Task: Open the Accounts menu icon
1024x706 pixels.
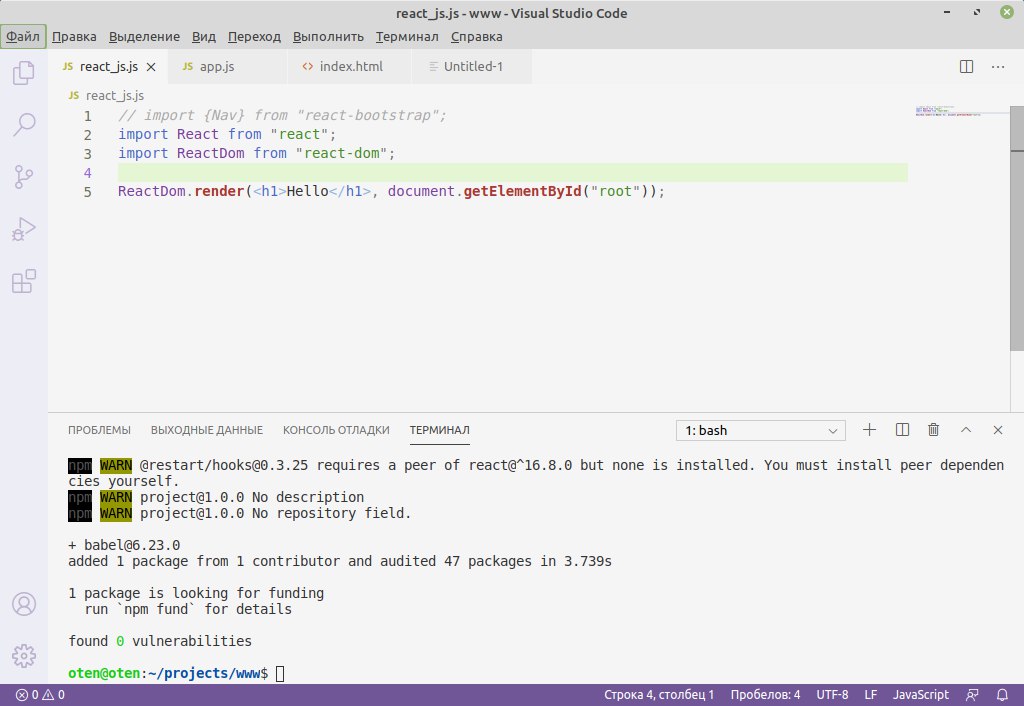Action: click(x=24, y=604)
